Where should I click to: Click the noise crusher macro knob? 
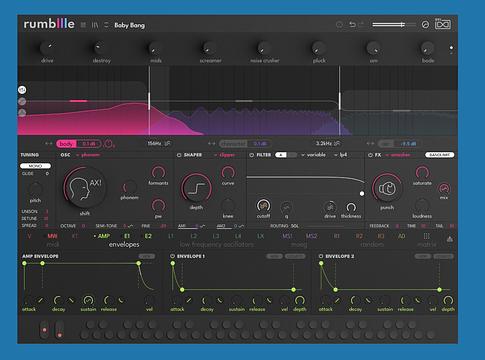(263, 49)
